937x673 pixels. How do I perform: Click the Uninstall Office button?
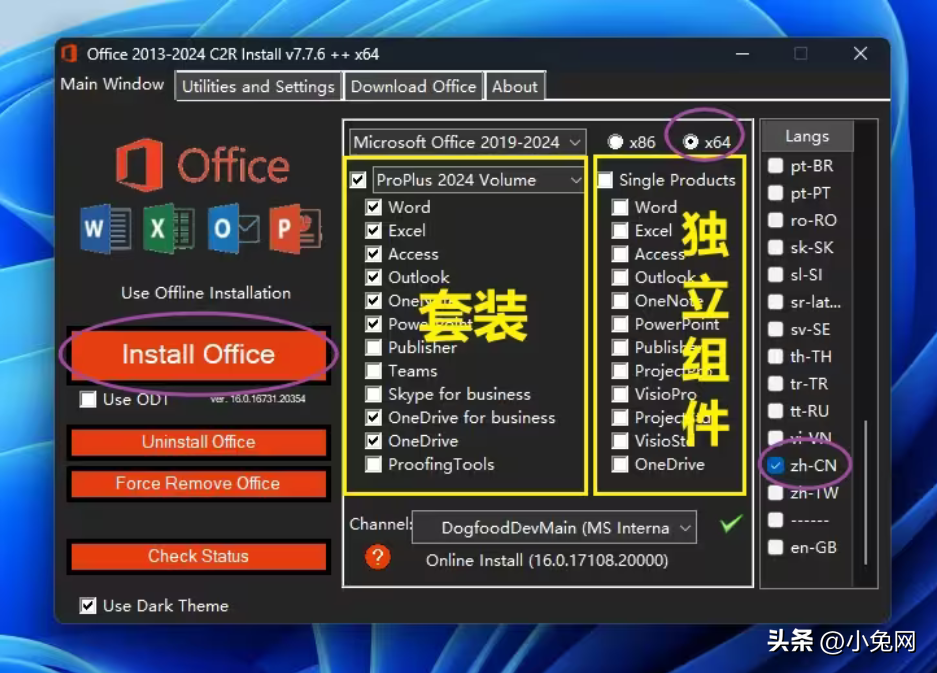198,442
